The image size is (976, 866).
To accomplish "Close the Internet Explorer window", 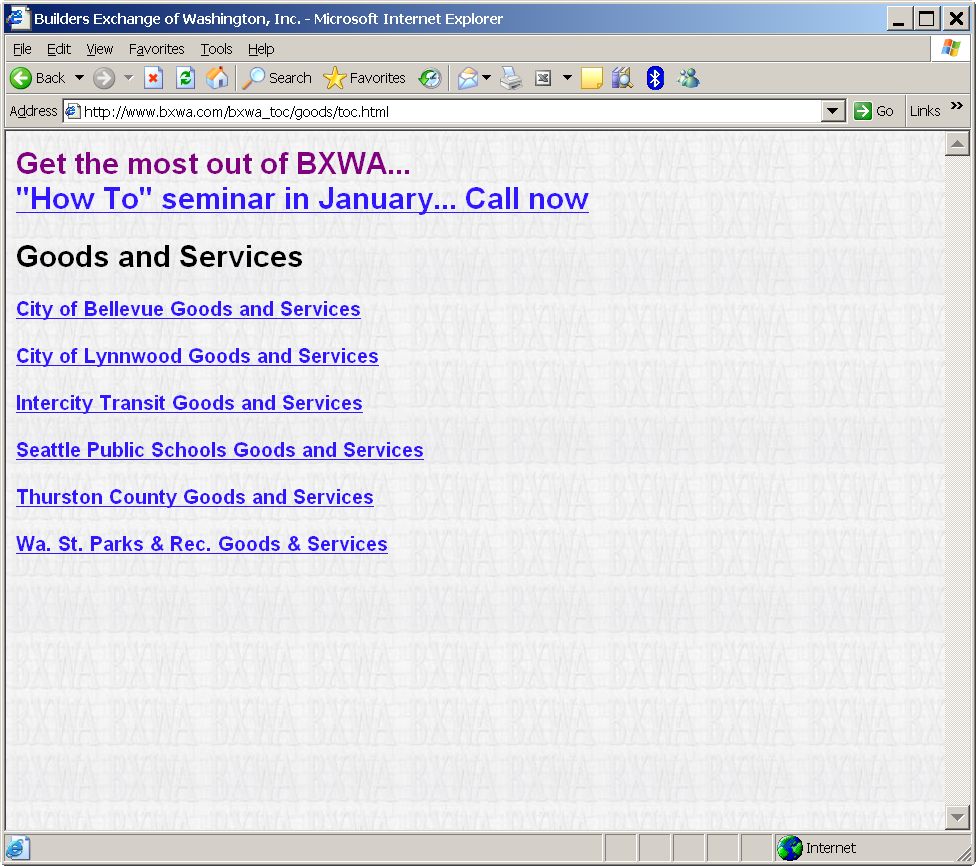I will point(955,19).
